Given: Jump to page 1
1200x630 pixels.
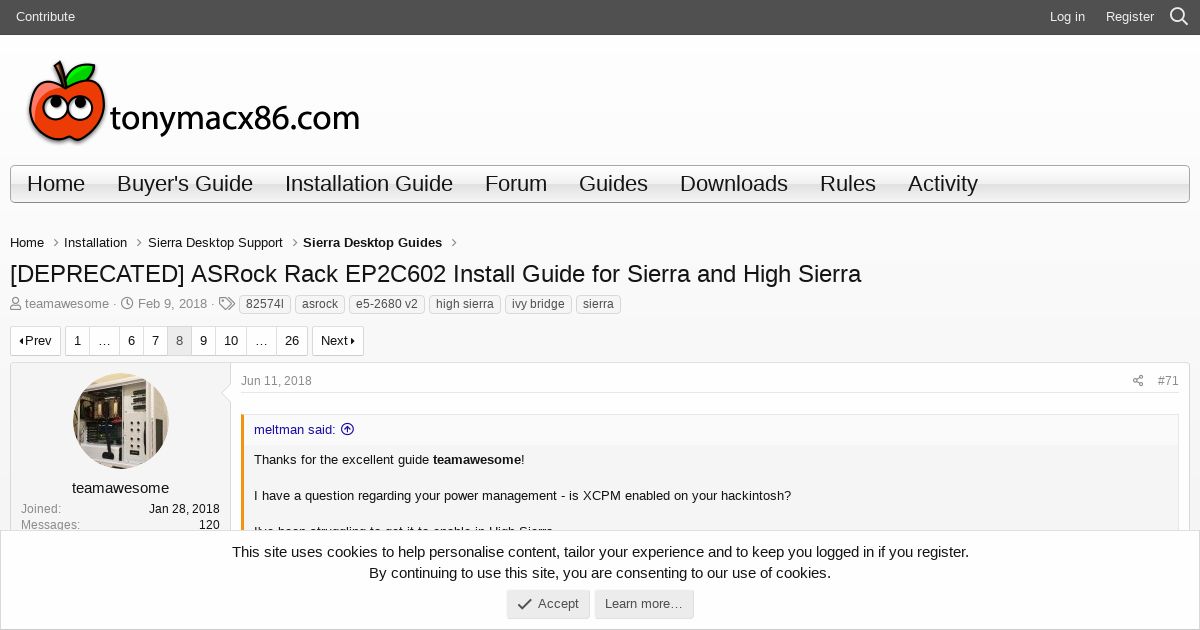Looking at the screenshot, I should click(x=77, y=341).
